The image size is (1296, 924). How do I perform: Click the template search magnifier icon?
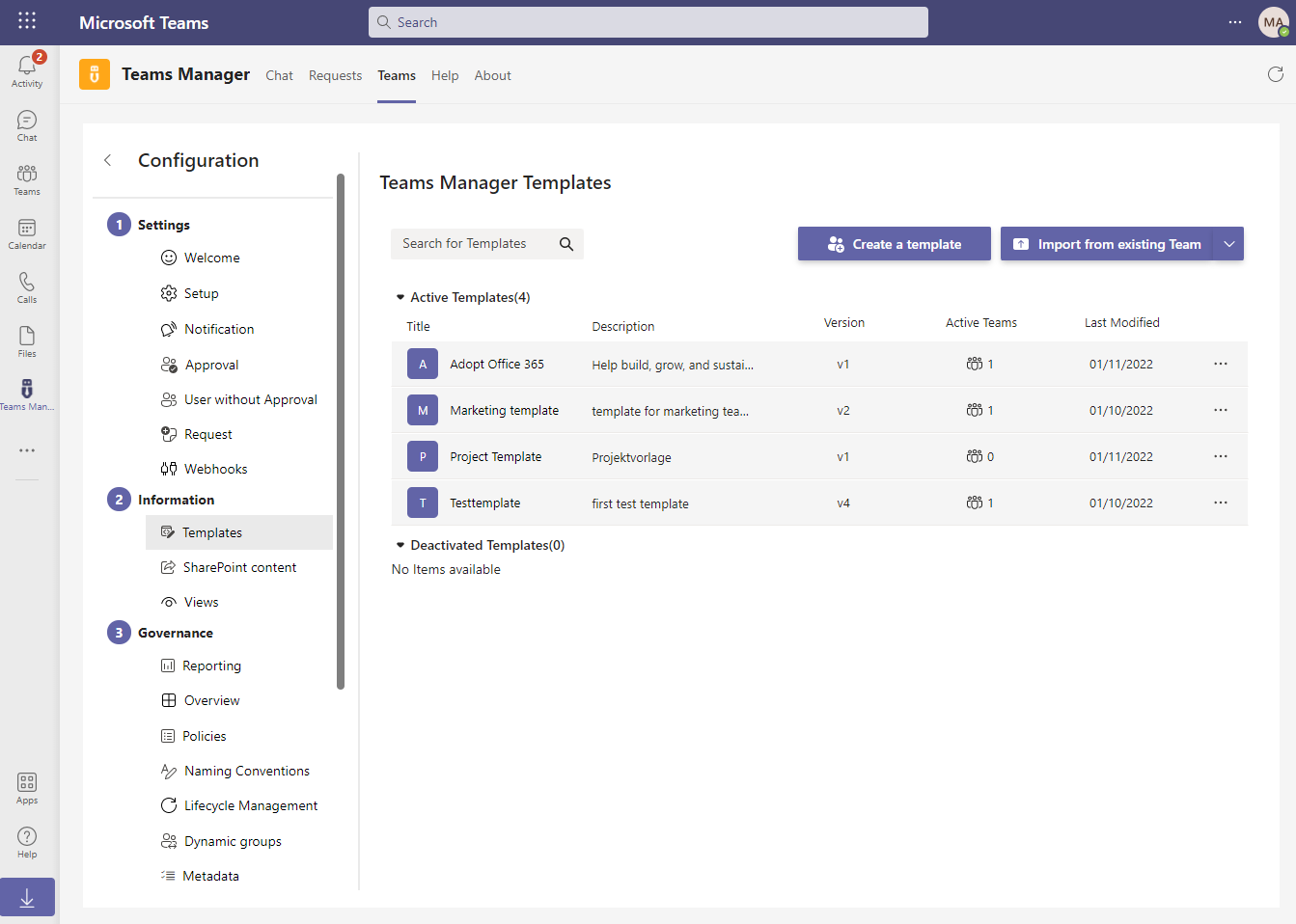click(566, 244)
